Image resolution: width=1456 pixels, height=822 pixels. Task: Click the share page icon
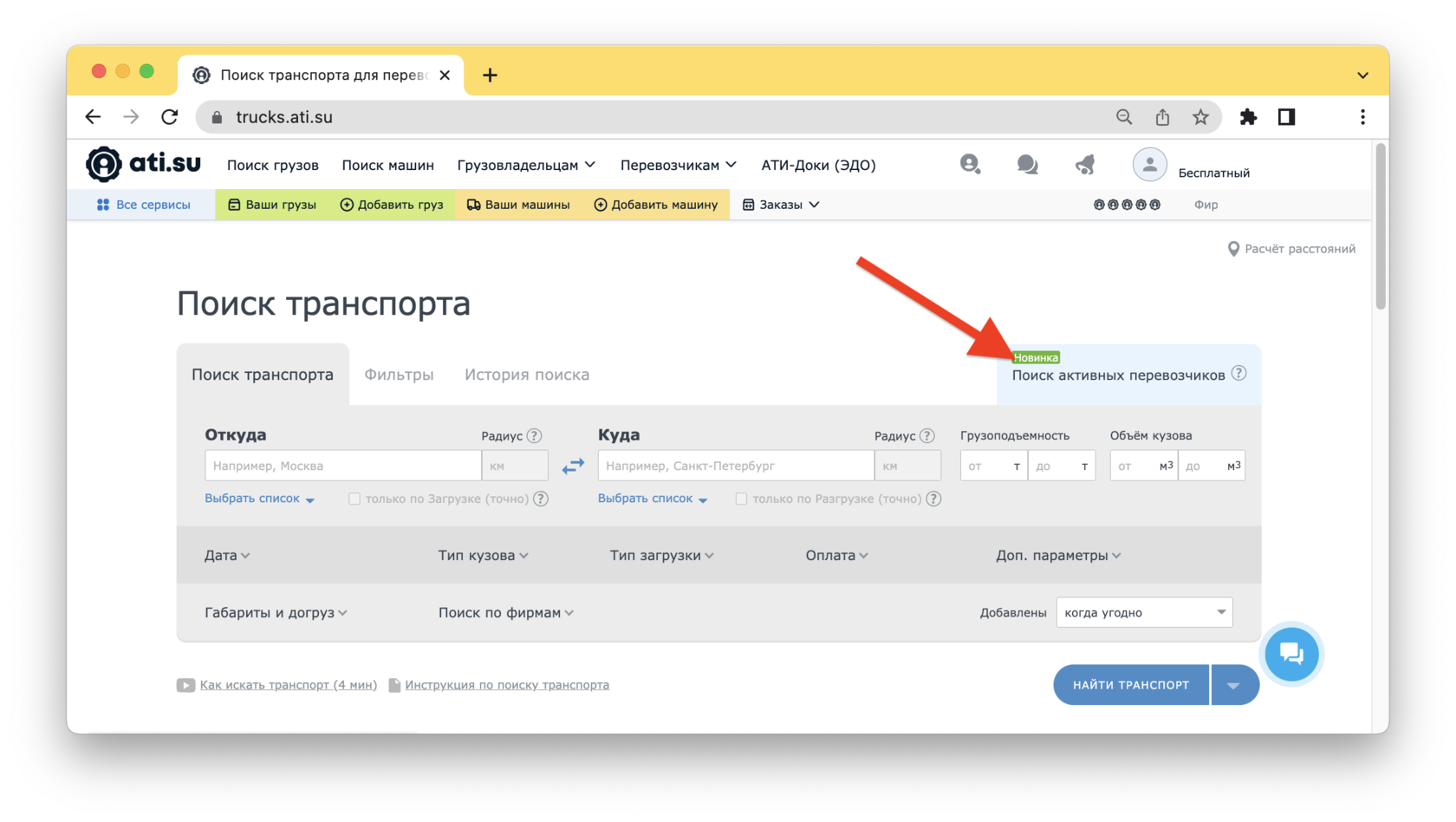coord(1162,117)
